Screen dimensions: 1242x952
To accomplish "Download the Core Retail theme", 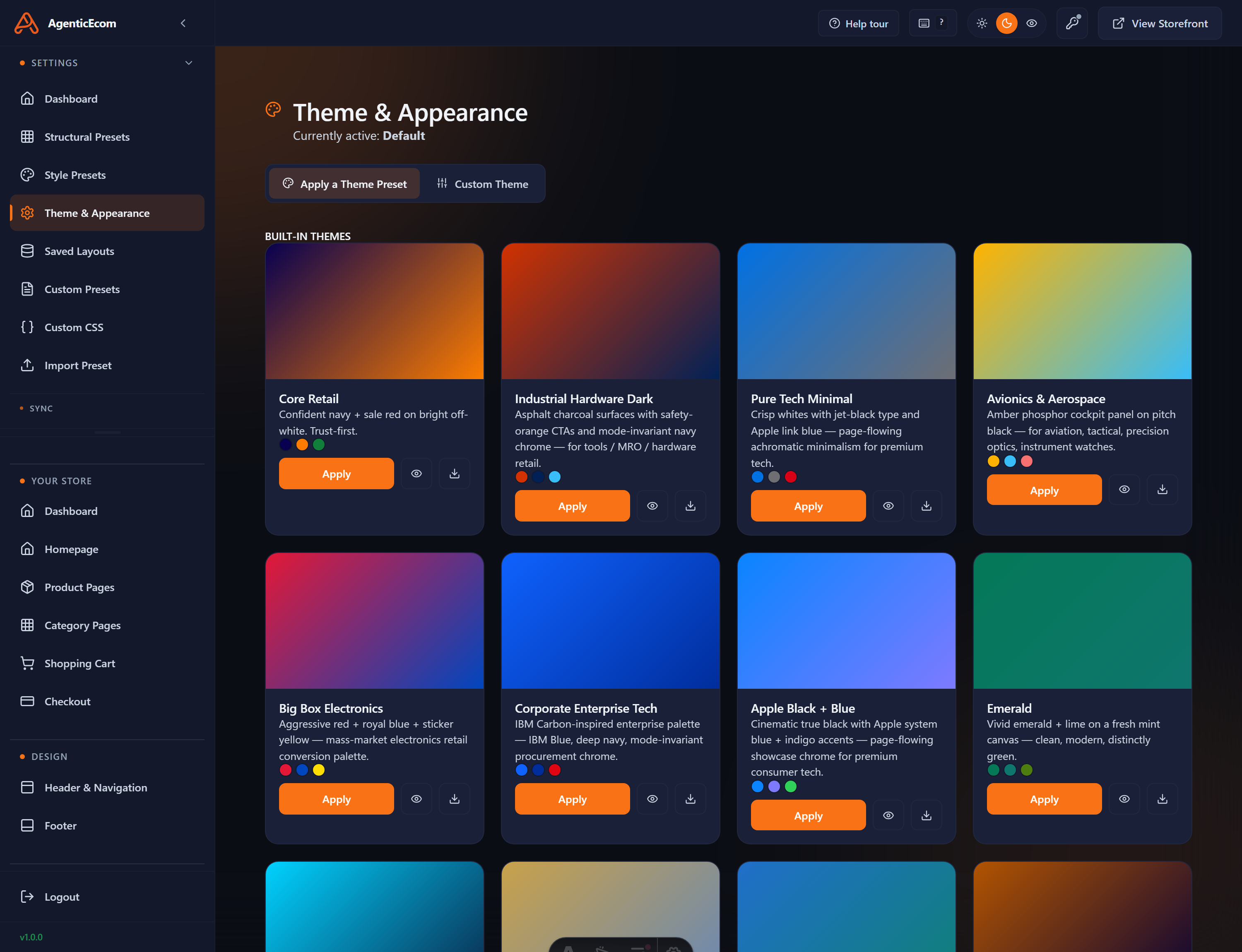I will coord(455,474).
